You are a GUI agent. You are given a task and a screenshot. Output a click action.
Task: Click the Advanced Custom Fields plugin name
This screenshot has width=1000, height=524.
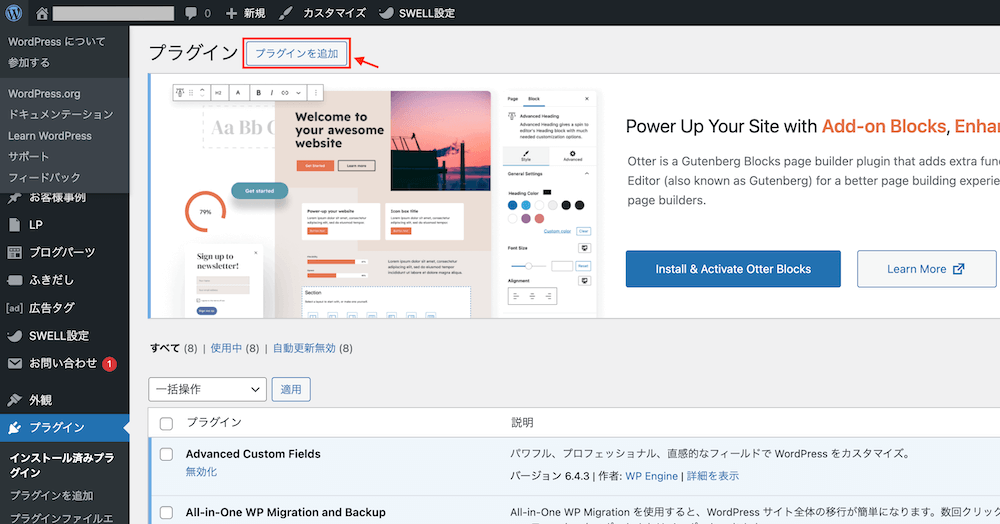253,455
